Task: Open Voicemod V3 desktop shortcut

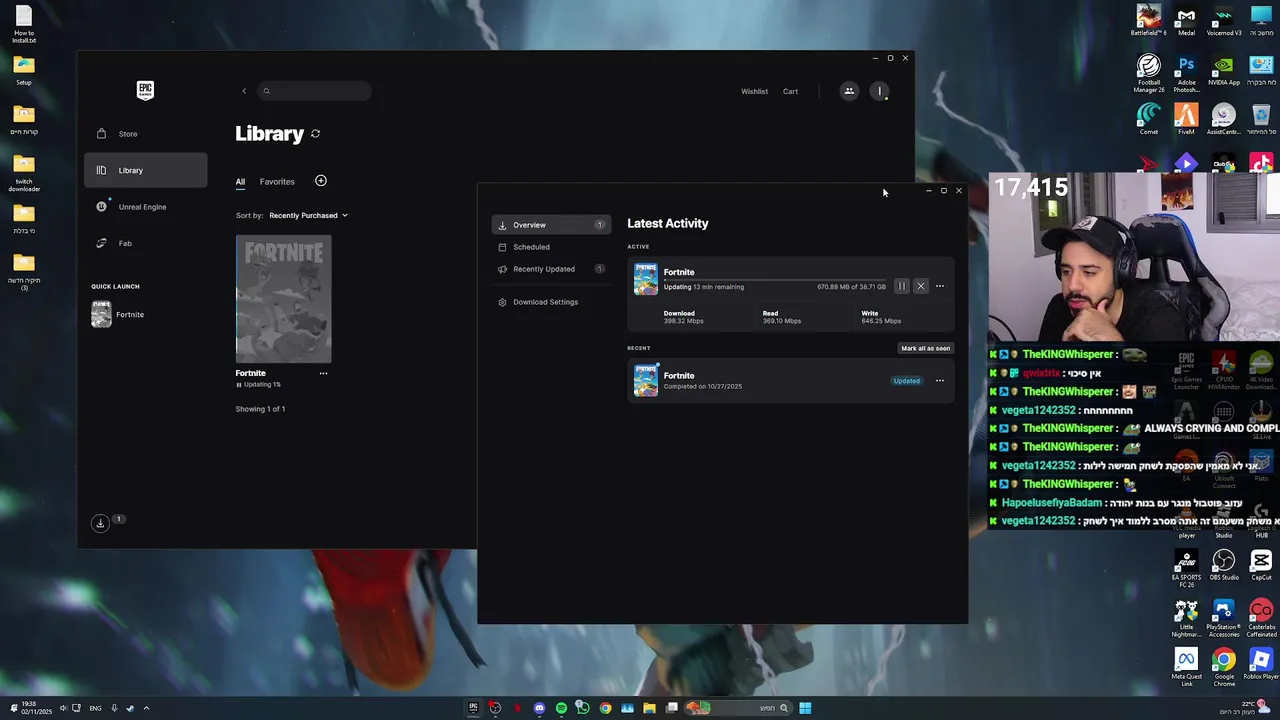Action: (x=1224, y=20)
